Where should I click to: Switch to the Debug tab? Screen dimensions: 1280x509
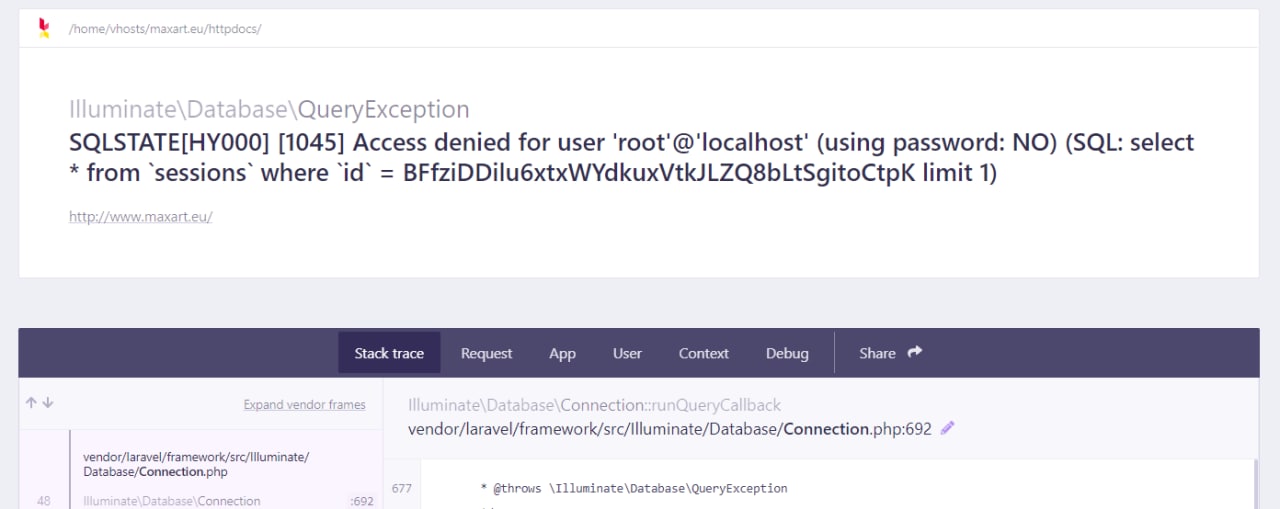click(787, 353)
